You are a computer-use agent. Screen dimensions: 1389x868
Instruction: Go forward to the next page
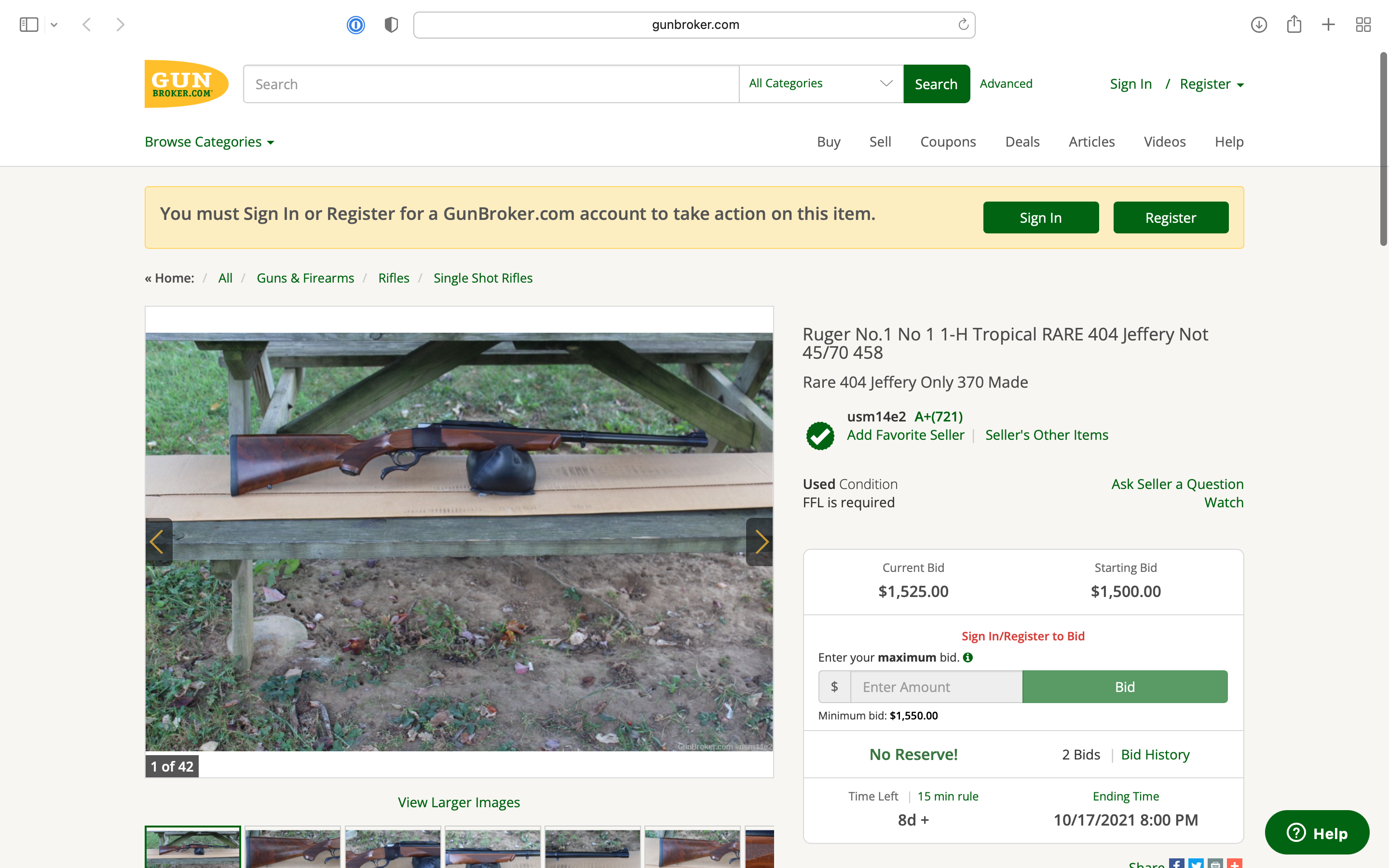pyautogui.click(x=120, y=25)
